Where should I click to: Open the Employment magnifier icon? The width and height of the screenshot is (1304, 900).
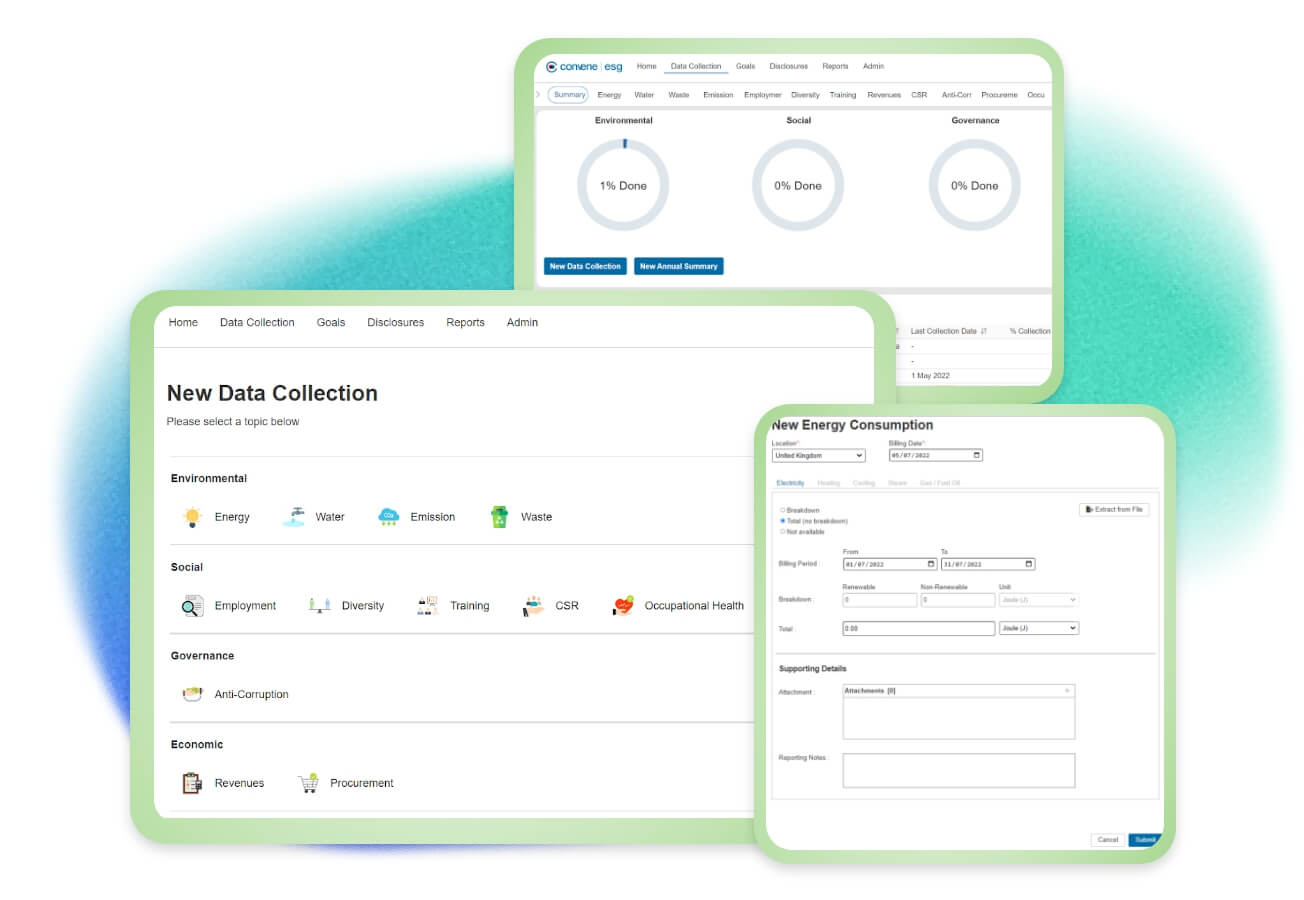point(192,606)
